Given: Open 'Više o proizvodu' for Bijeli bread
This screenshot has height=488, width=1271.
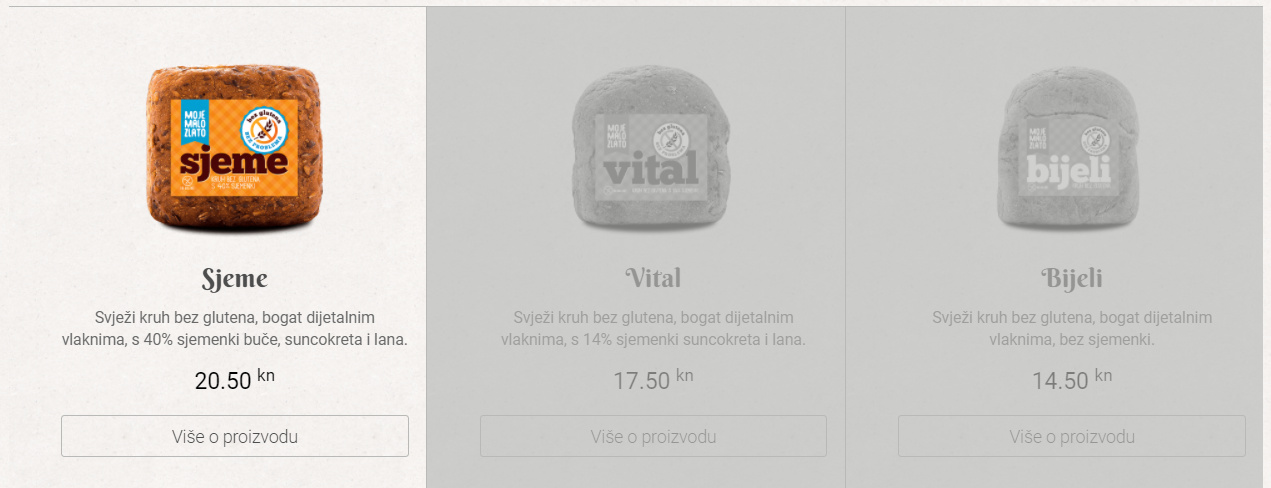Looking at the screenshot, I should 1072,436.
